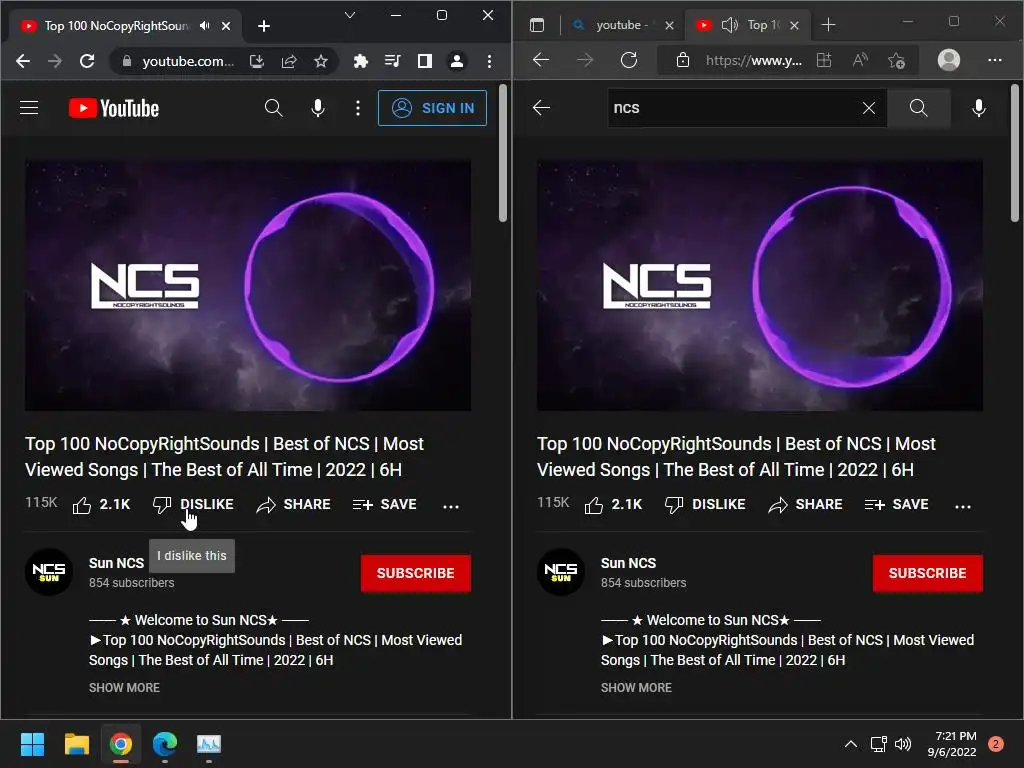Open Chrome media control icon
The height and width of the screenshot is (768, 1024).
tap(392, 61)
